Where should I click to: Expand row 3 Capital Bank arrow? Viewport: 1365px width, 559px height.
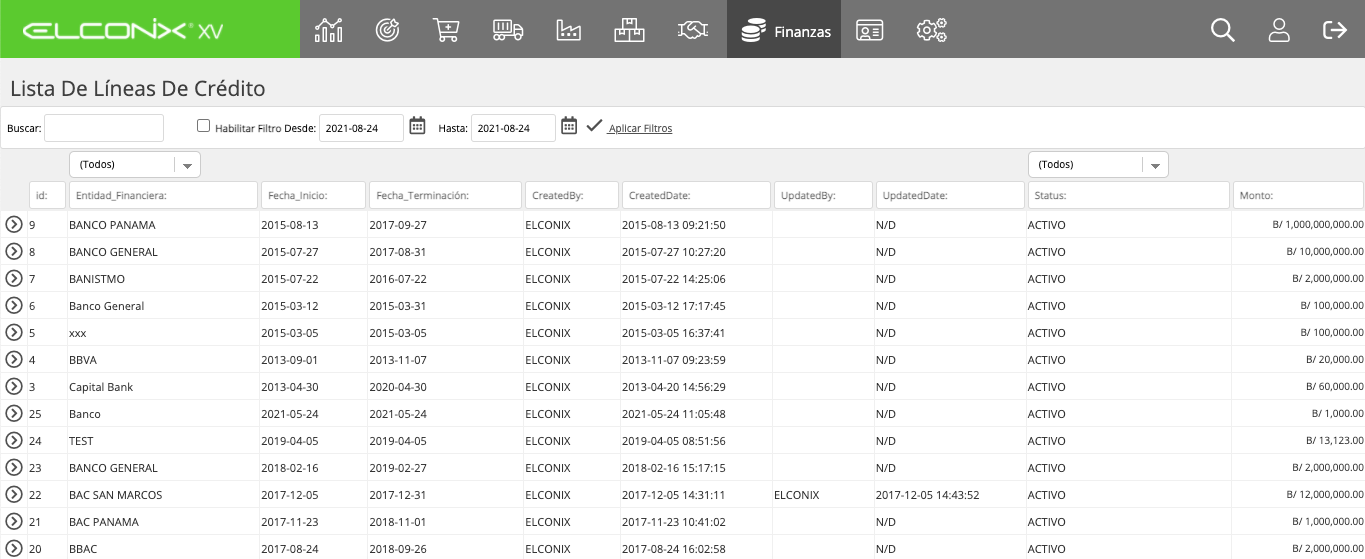click(x=14, y=386)
